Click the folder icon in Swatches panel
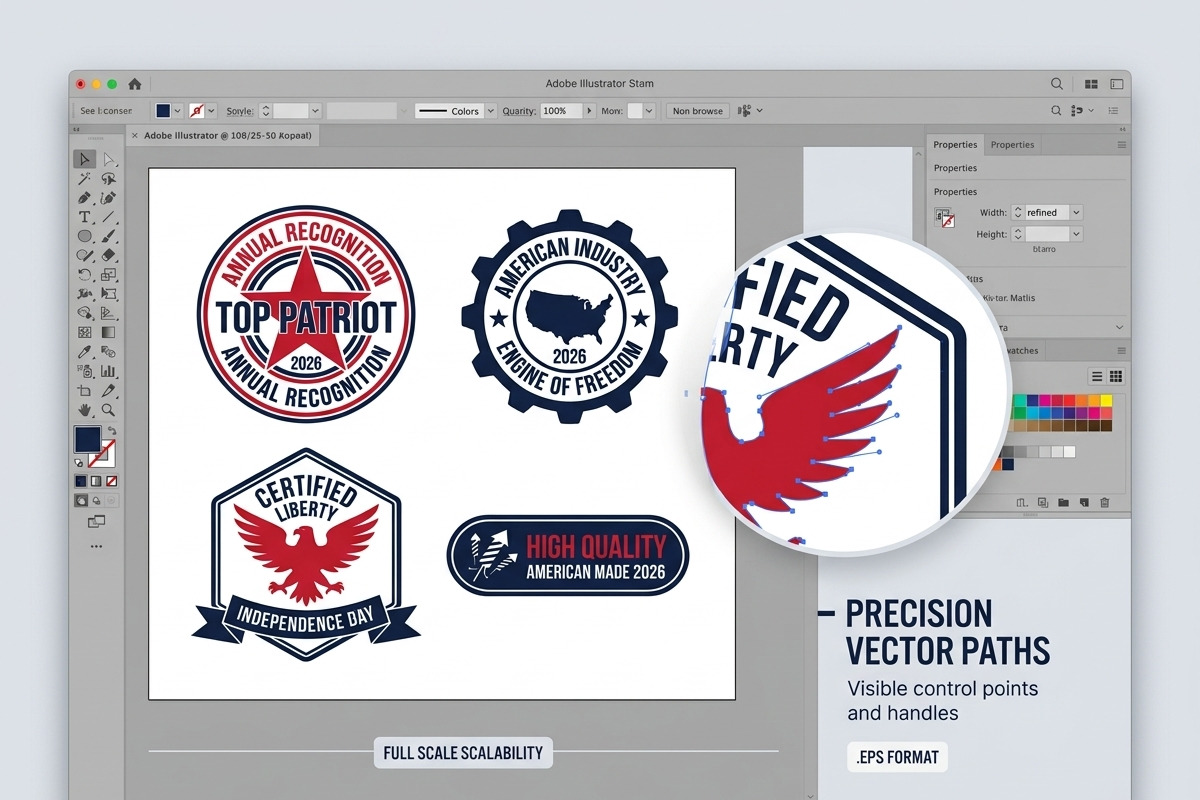Viewport: 1200px width, 800px height. (x=1063, y=502)
